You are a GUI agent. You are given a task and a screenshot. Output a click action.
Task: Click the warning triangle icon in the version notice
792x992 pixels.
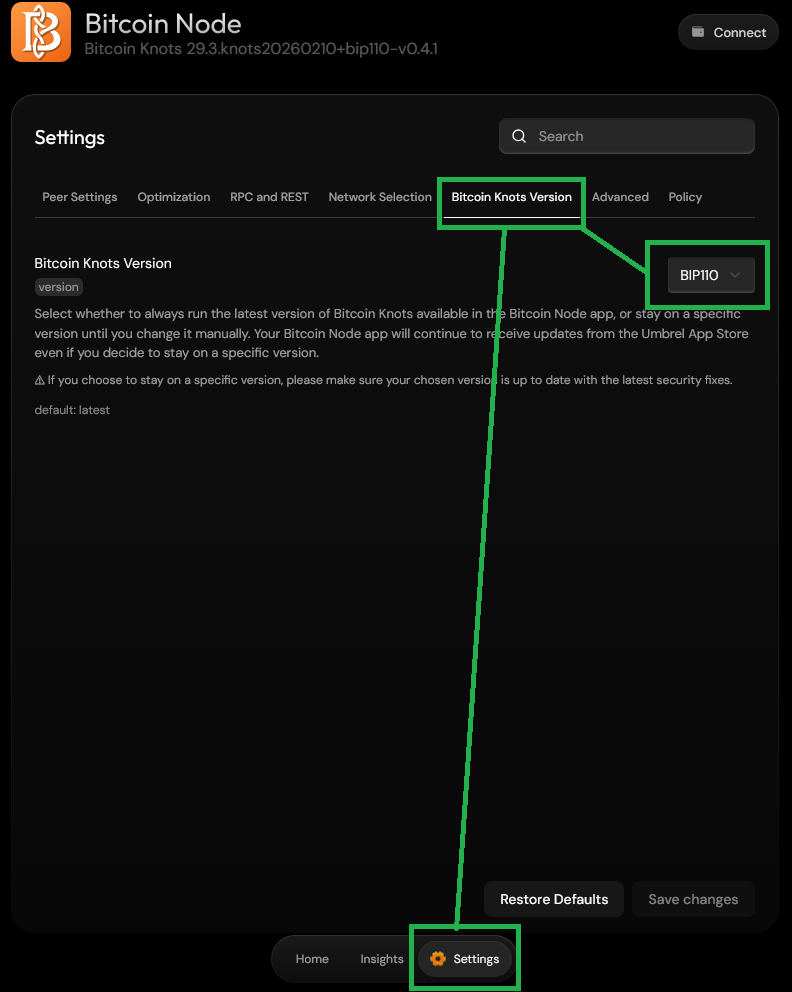click(x=41, y=379)
